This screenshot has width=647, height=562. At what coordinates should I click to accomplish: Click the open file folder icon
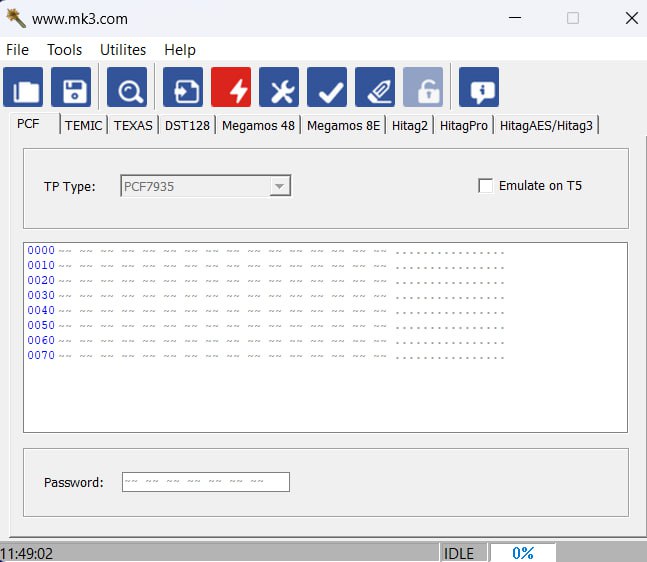coord(23,88)
